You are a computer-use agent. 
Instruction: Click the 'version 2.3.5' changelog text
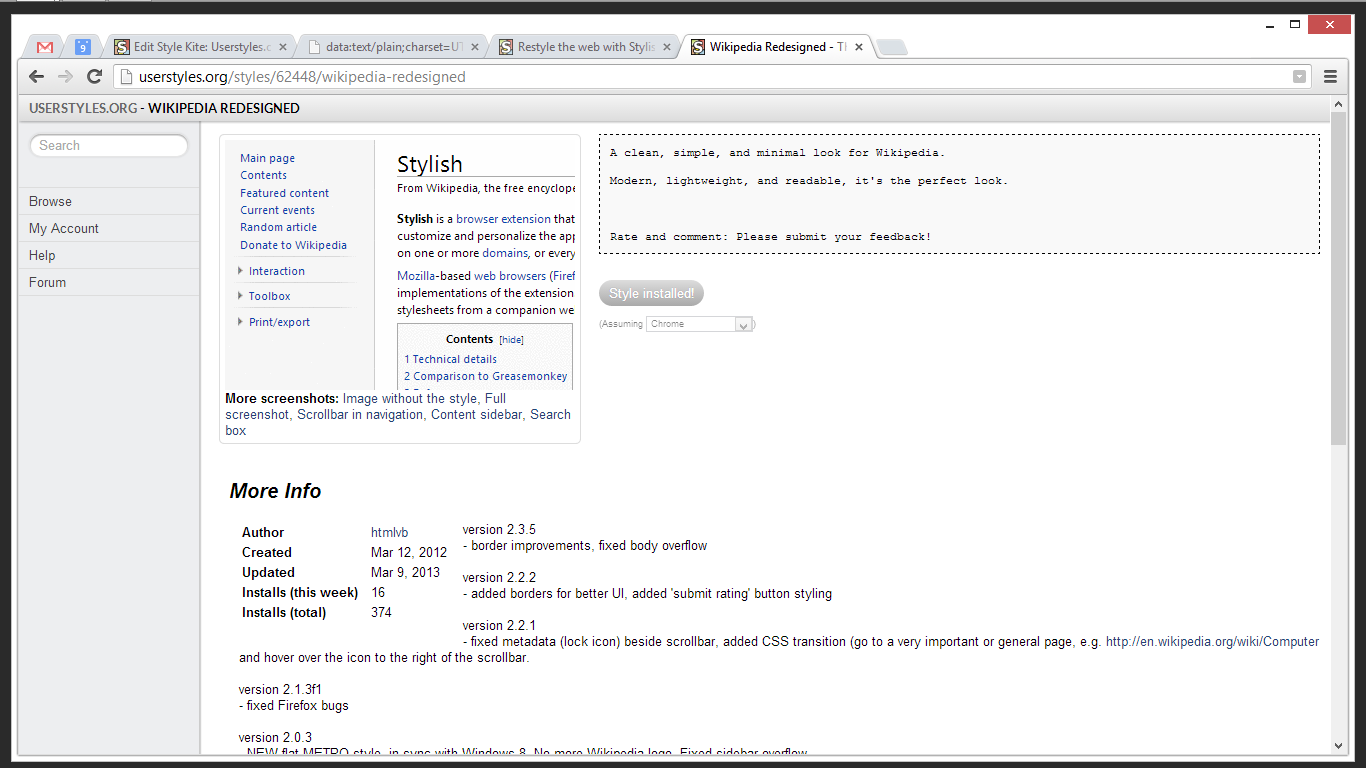499,529
